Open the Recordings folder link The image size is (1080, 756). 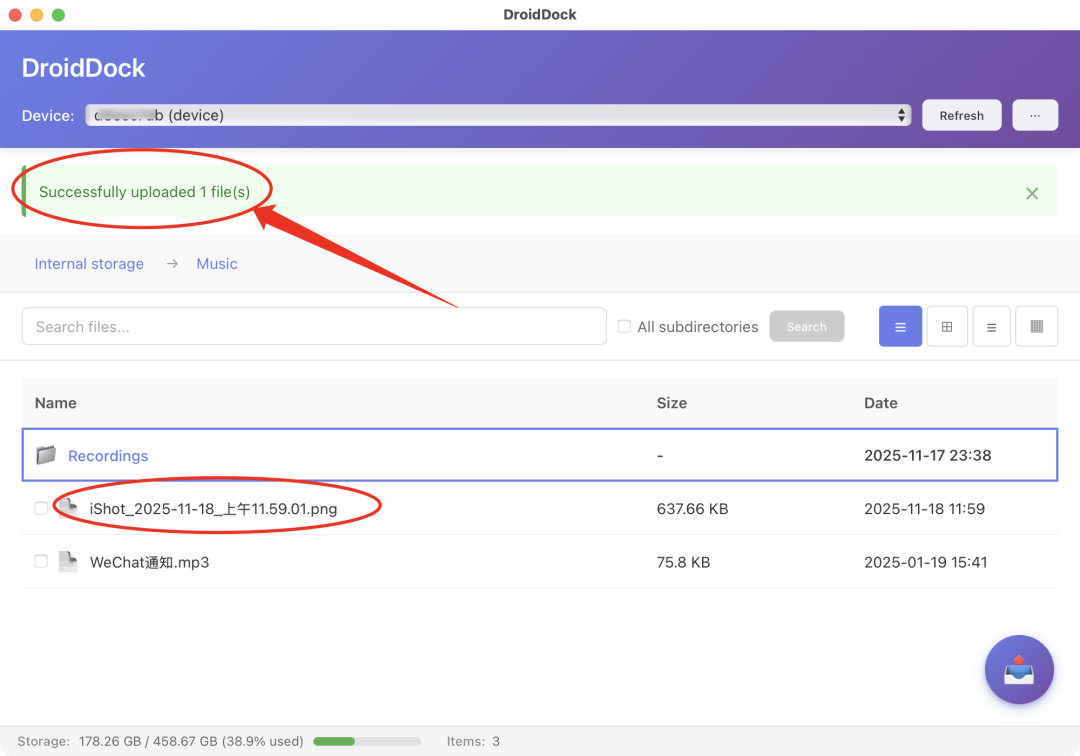pyautogui.click(x=108, y=456)
